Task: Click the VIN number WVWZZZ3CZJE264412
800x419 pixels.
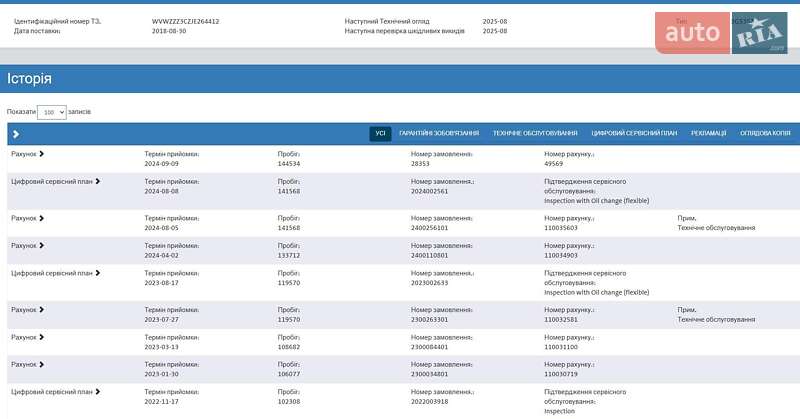Action: 186,20
